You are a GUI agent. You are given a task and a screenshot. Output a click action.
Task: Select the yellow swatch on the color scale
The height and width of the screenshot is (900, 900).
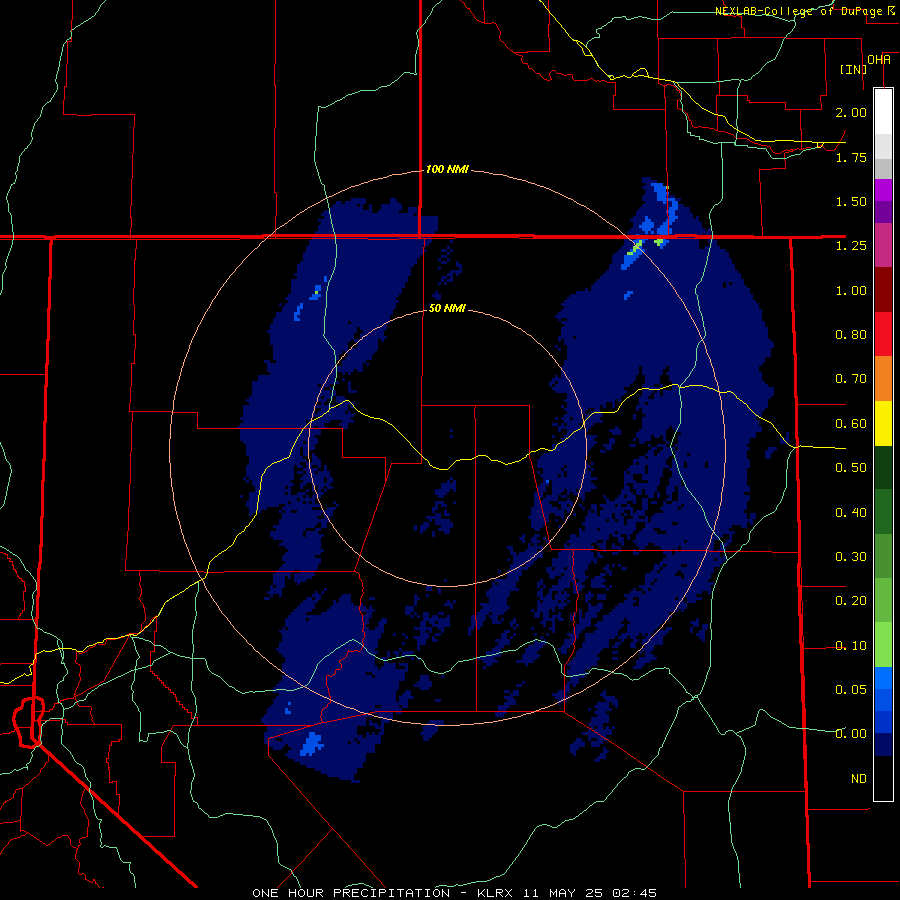coord(883,424)
